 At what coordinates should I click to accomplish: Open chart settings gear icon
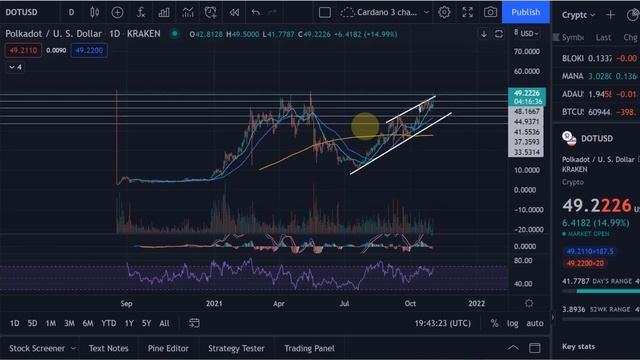tap(444, 12)
